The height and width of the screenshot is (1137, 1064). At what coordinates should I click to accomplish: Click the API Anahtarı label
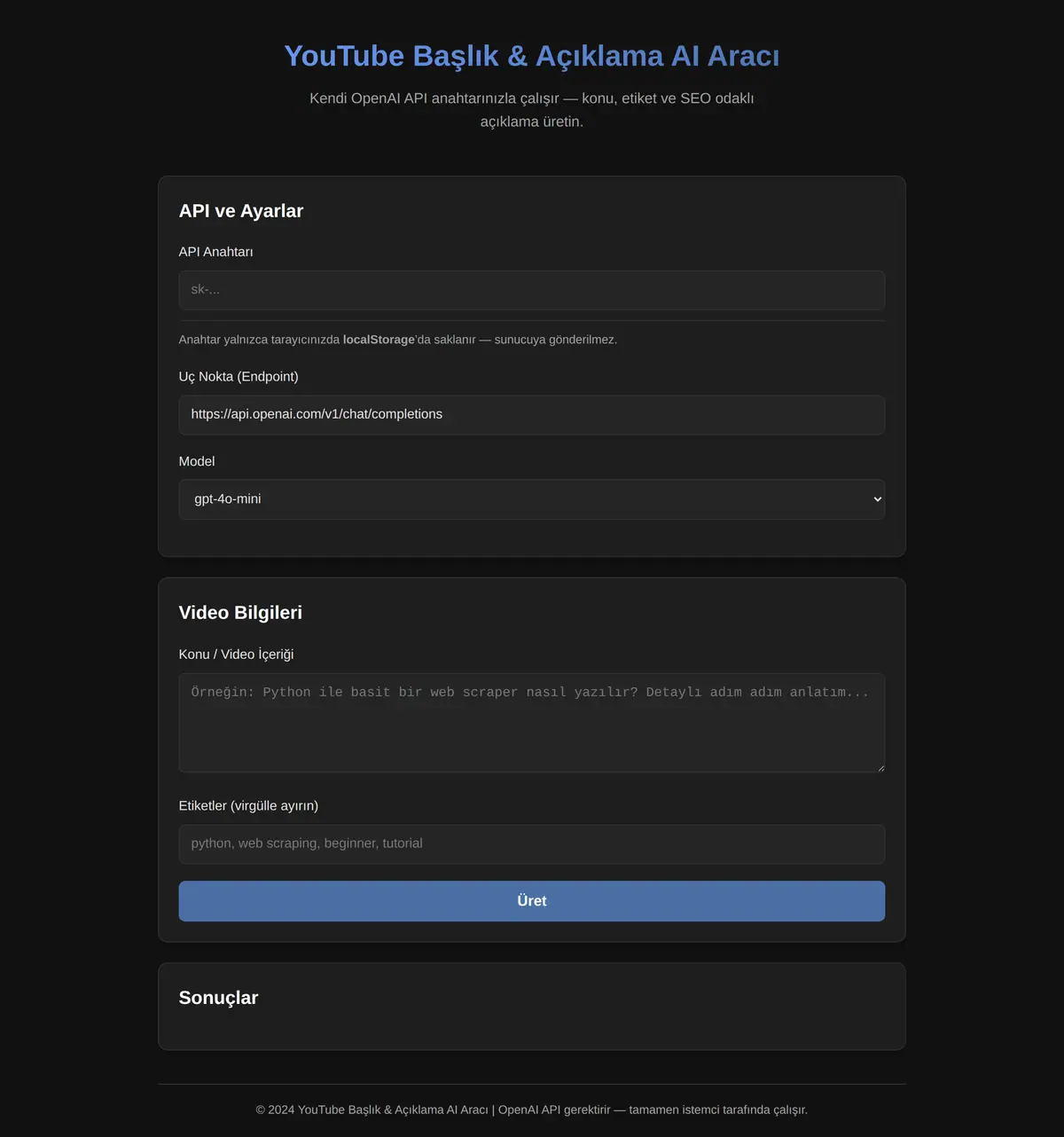[215, 252]
